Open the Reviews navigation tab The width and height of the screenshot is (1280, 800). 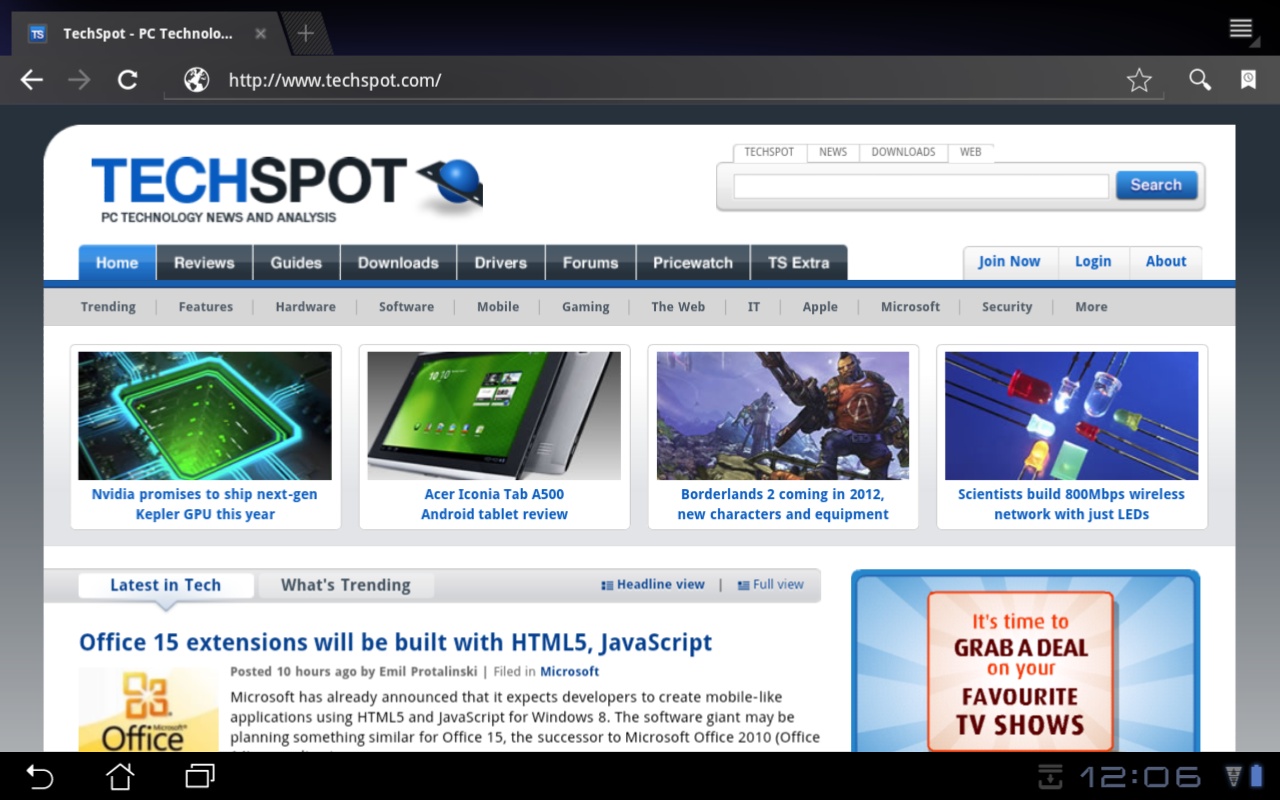click(x=204, y=263)
